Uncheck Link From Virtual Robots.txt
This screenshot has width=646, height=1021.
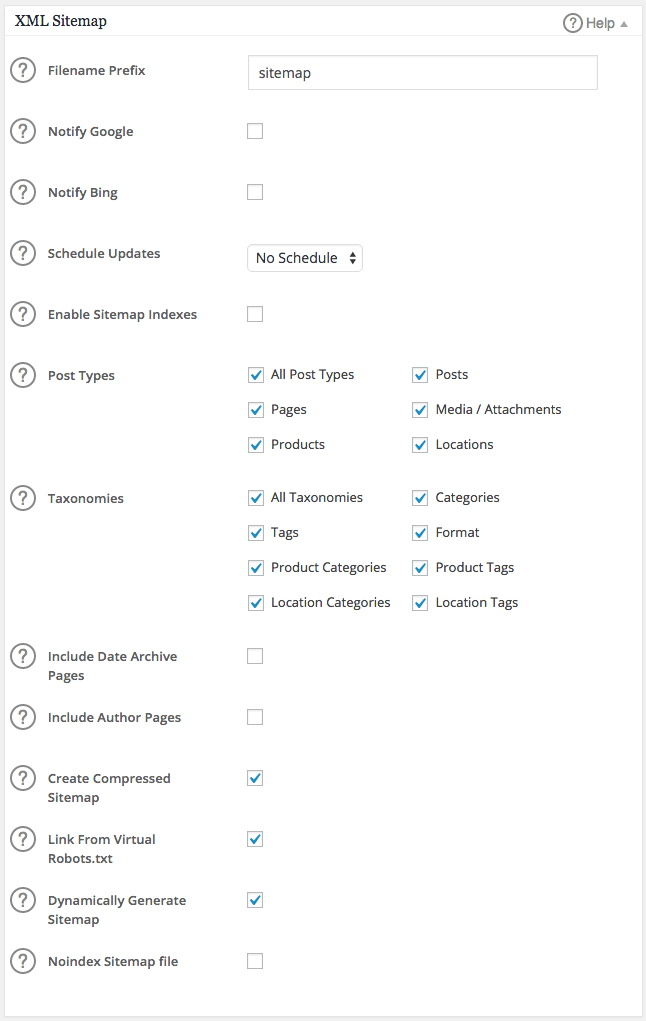(255, 839)
